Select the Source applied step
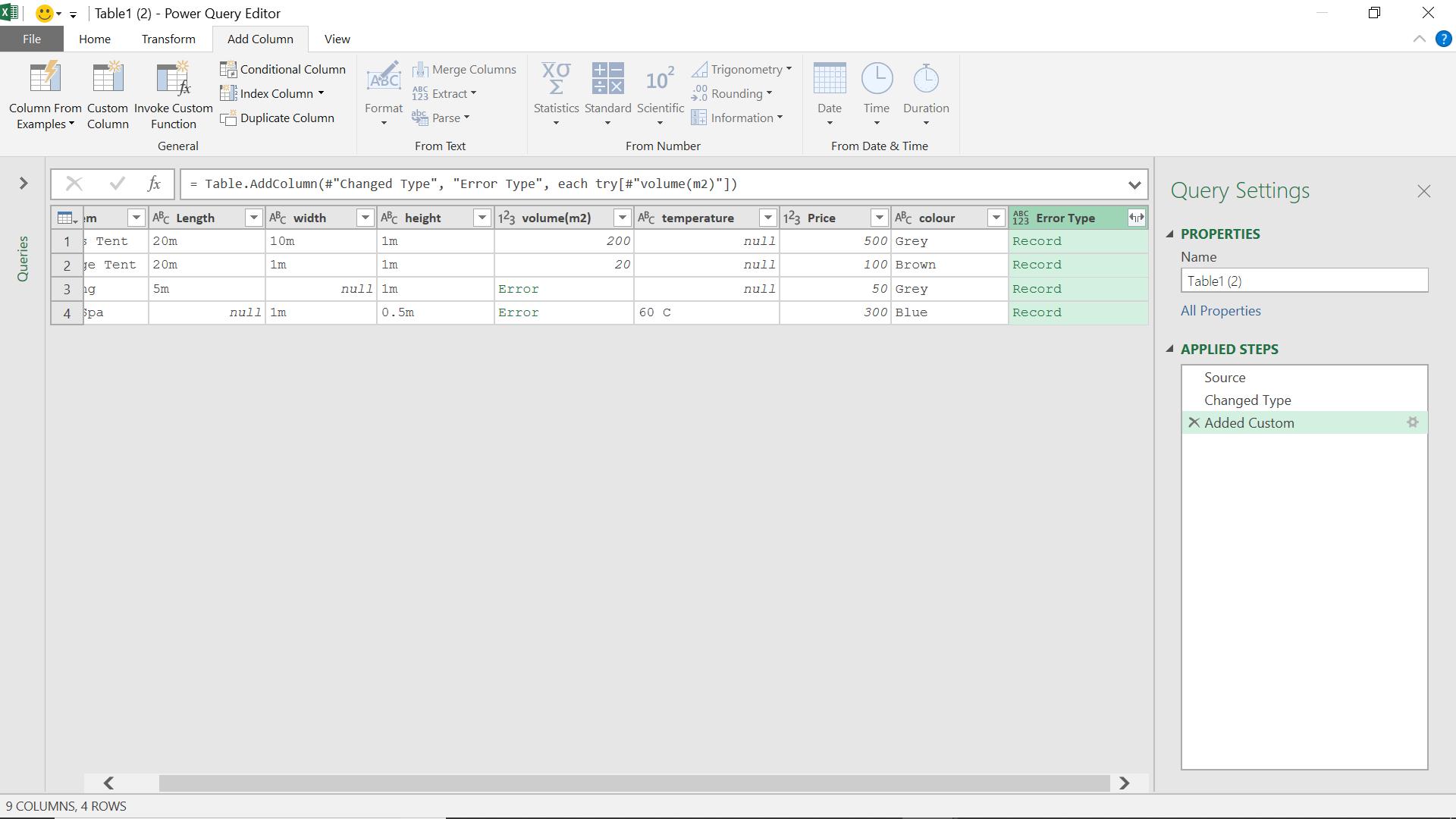The height and width of the screenshot is (819, 1456). pos(1304,378)
